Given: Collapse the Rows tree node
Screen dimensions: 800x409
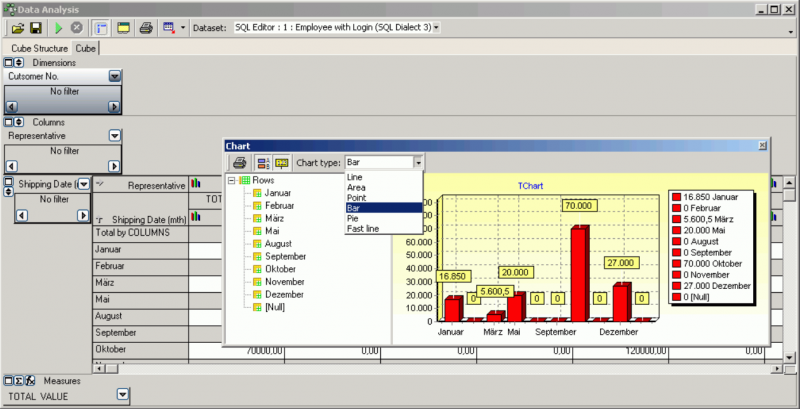Looking at the screenshot, I should click(x=232, y=180).
